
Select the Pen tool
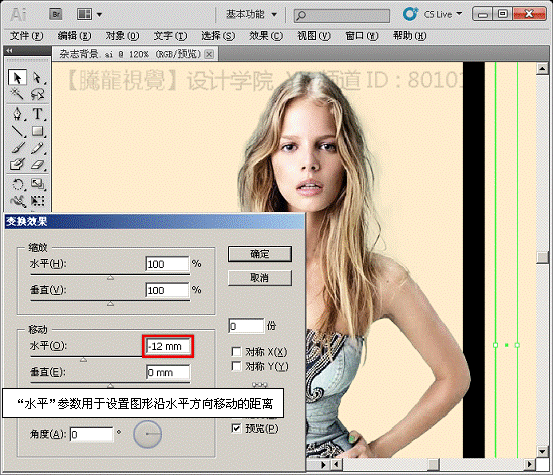point(17,114)
